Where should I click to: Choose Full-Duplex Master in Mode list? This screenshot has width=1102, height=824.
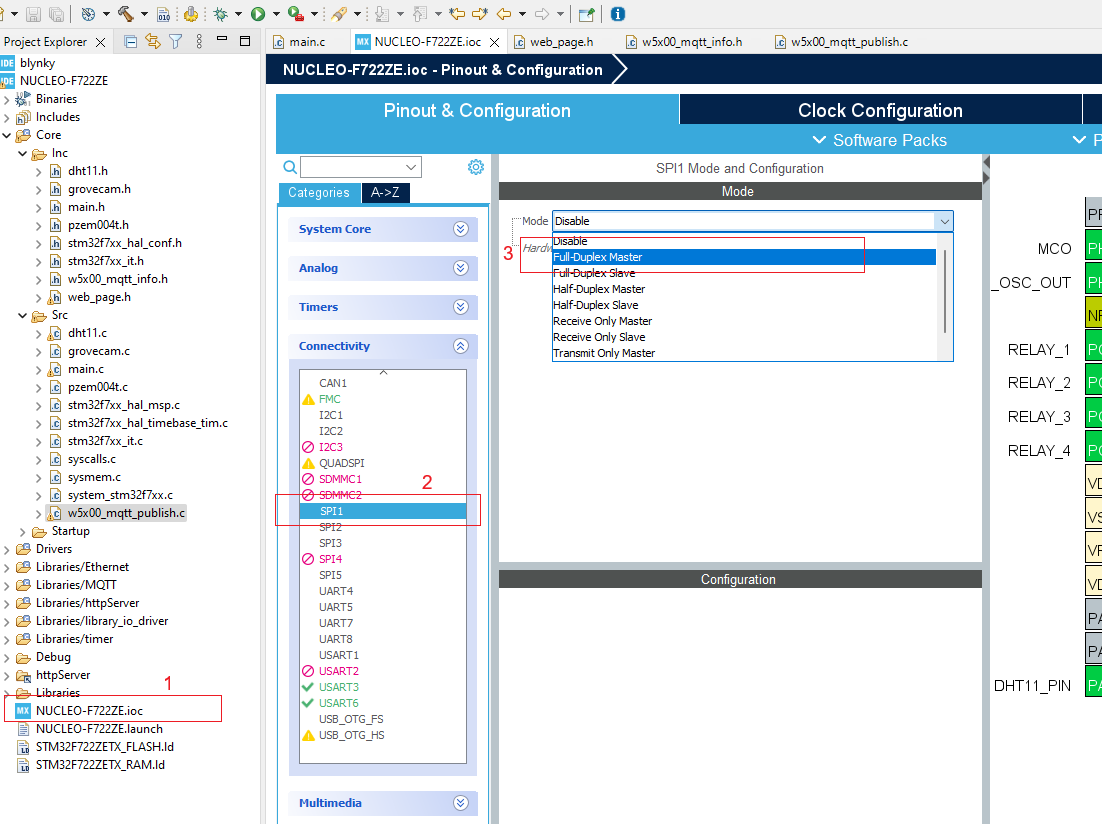pyautogui.click(x=744, y=257)
